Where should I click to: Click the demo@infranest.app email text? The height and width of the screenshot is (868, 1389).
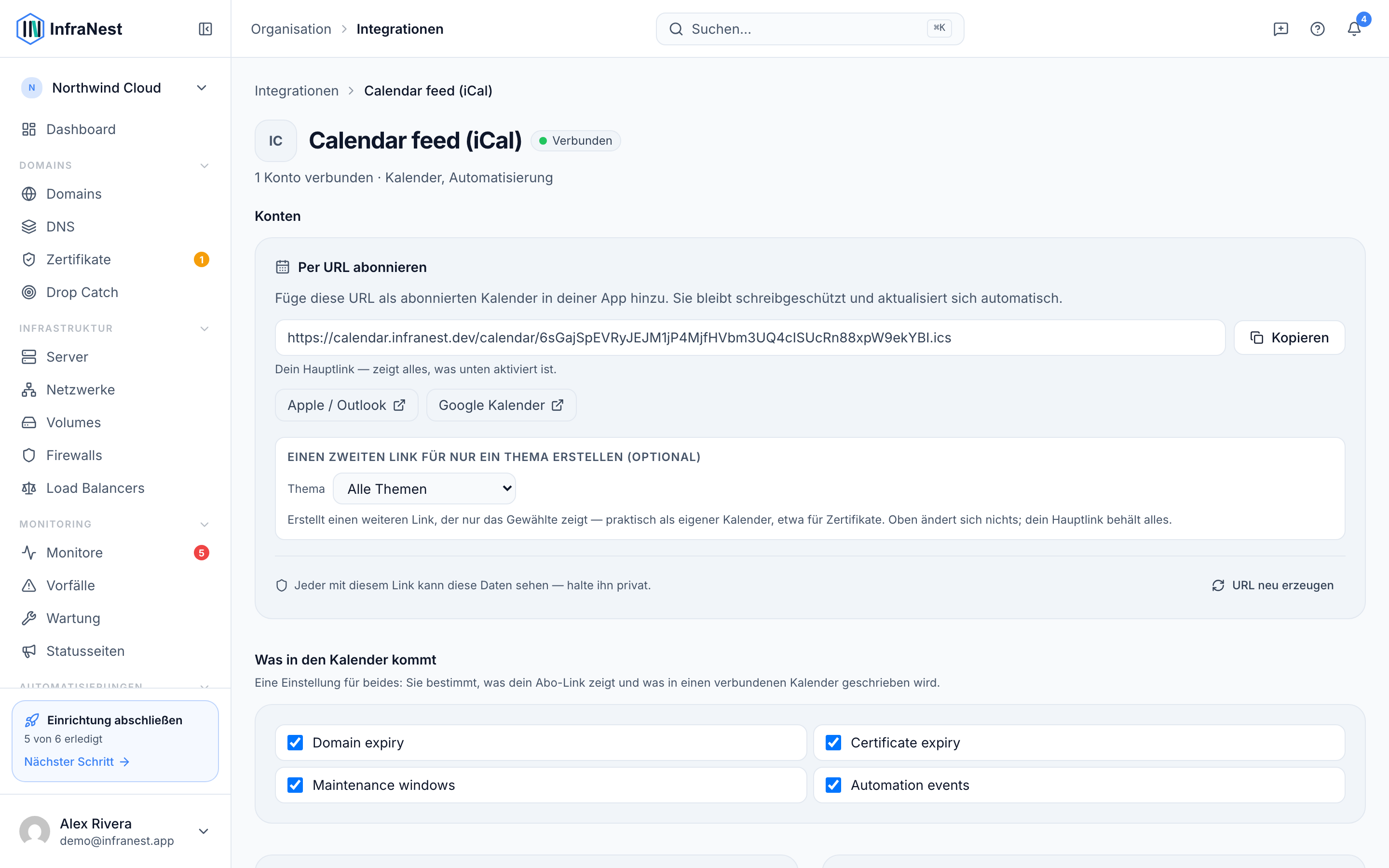[117, 841]
